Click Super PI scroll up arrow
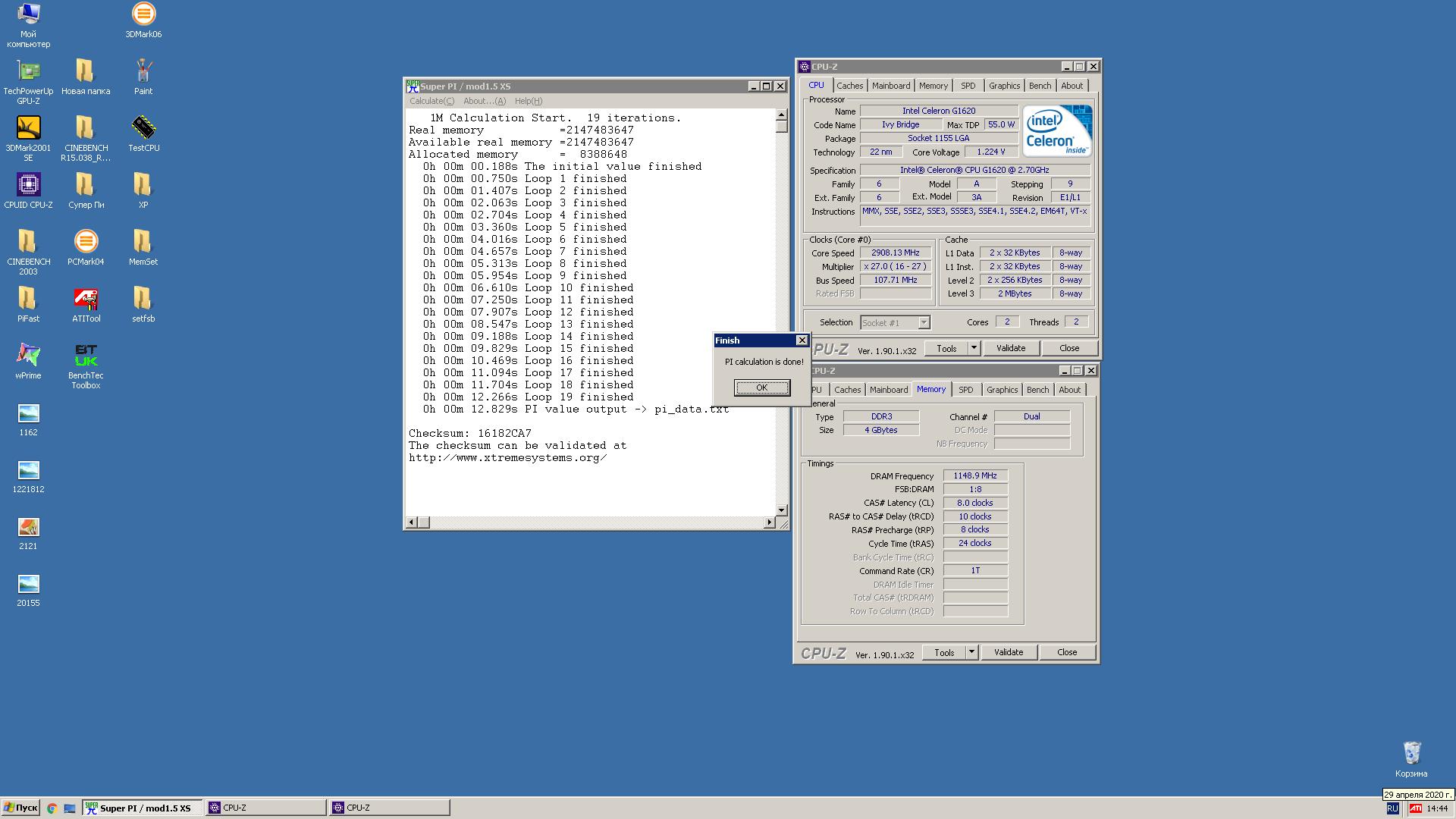 point(782,115)
